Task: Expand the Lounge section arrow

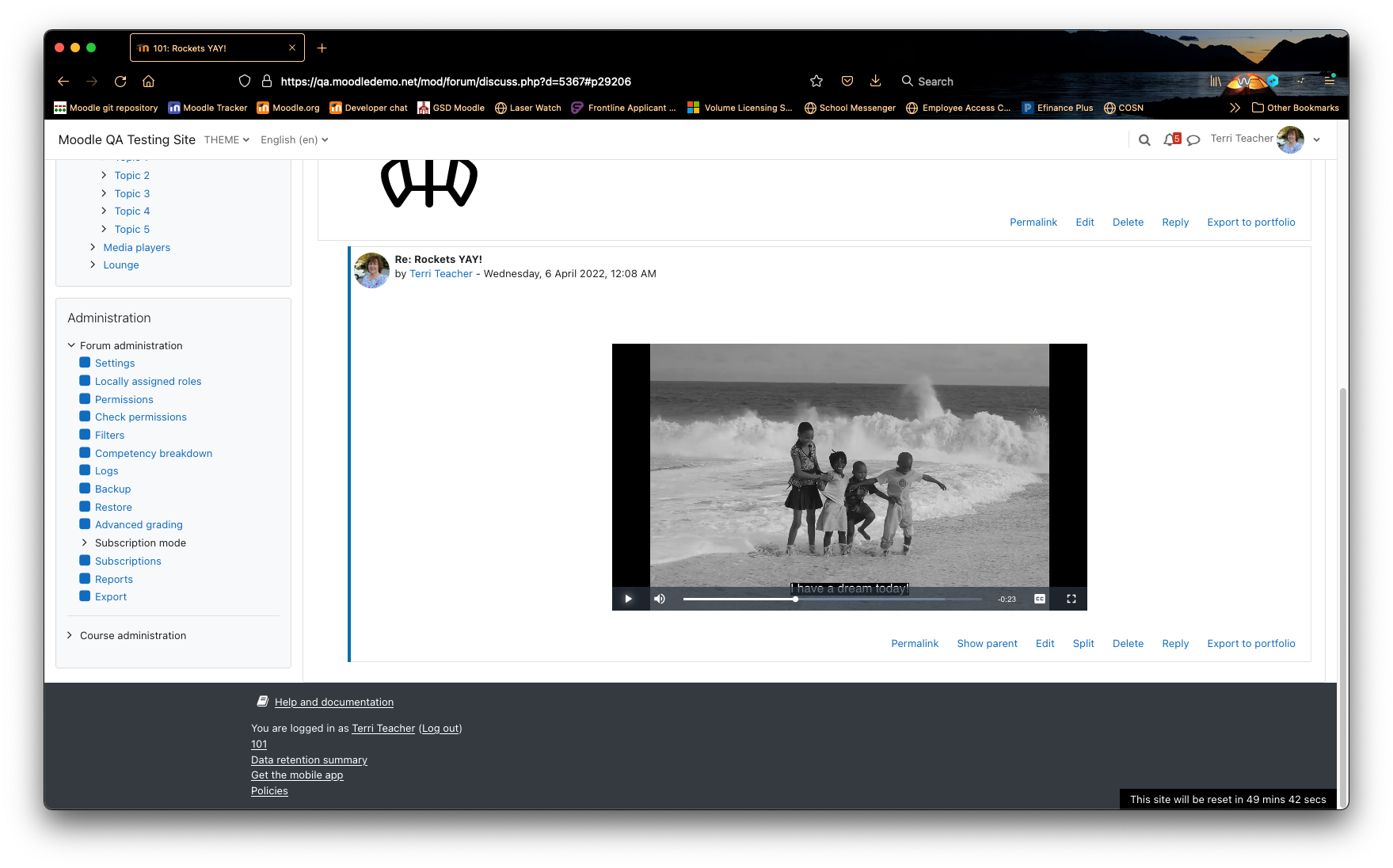Action: point(93,265)
